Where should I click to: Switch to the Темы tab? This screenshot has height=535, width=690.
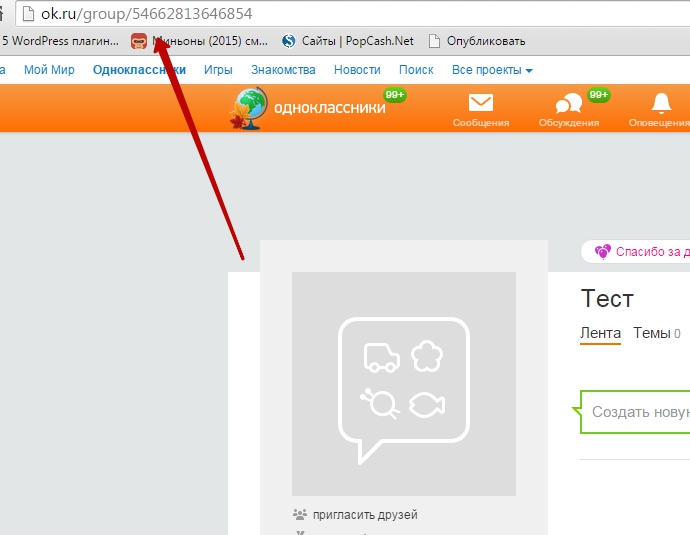click(x=651, y=333)
